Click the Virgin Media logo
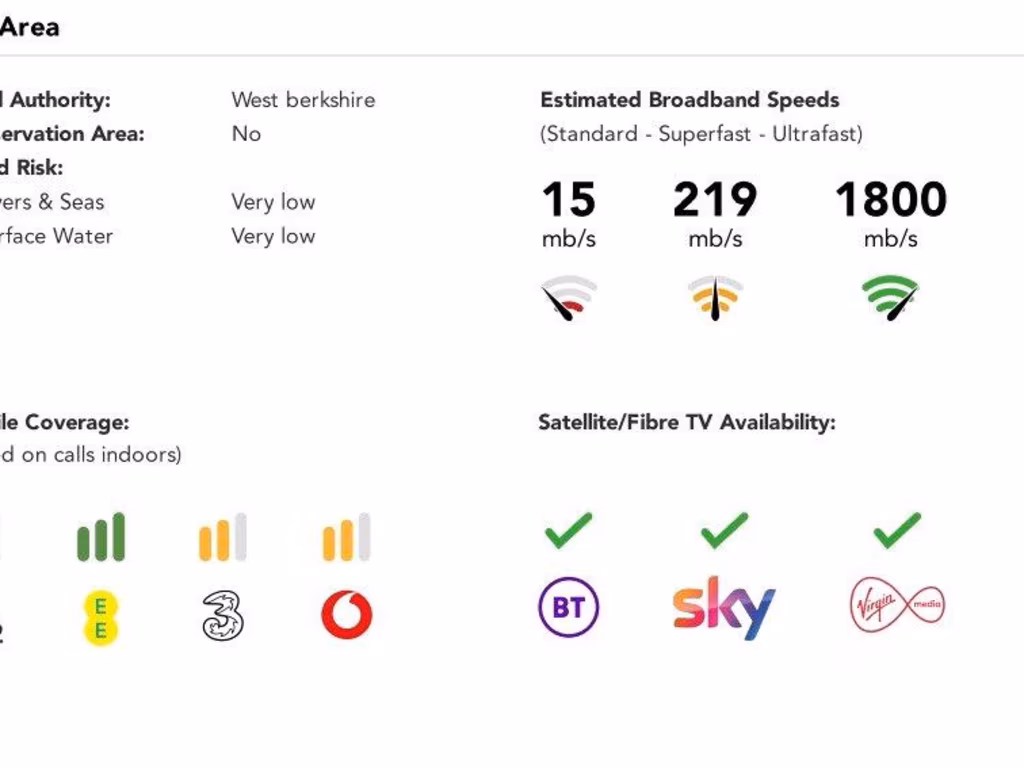Image resolution: width=1024 pixels, height=768 pixels. (x=897, y=606)
